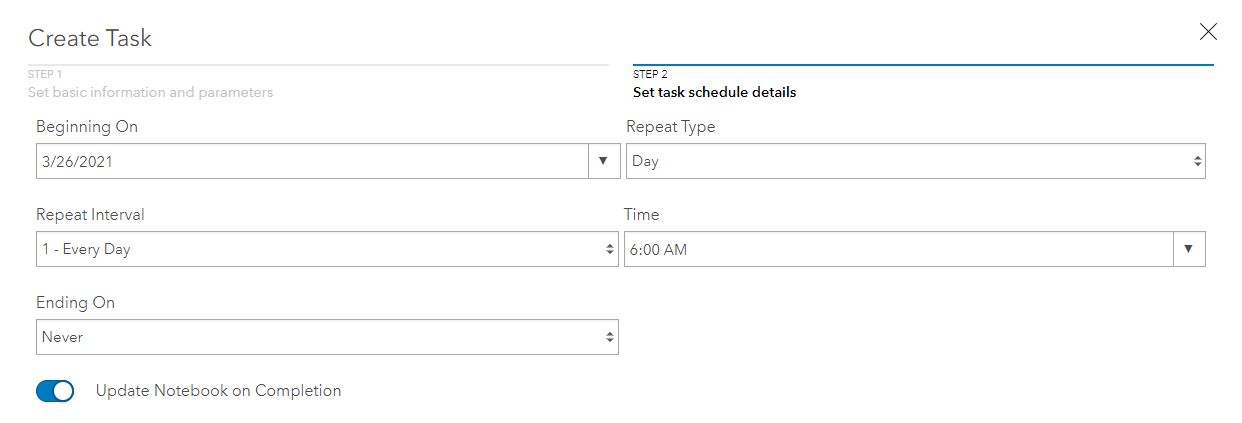1242x423 pixels.
Task: Open the Repeat Type Day dropdown
Action: click(x=905, y=161)
